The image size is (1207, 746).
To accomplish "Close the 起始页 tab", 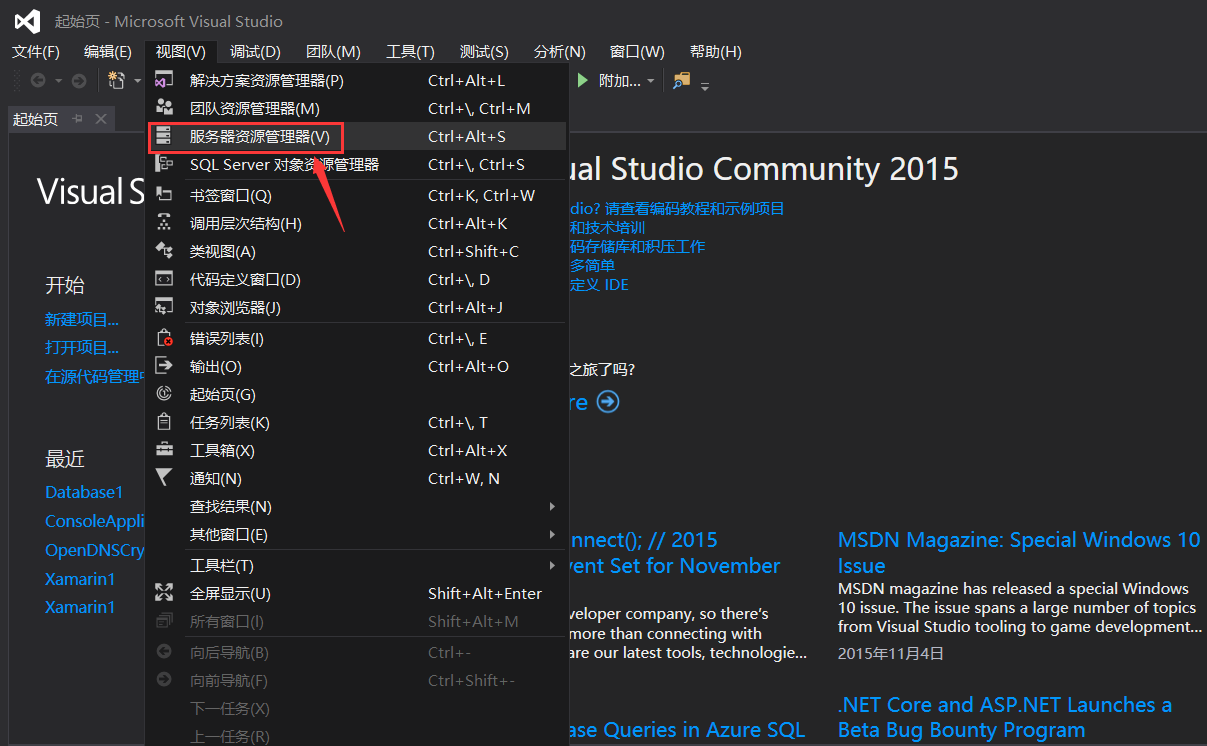I will click(100, 119).
